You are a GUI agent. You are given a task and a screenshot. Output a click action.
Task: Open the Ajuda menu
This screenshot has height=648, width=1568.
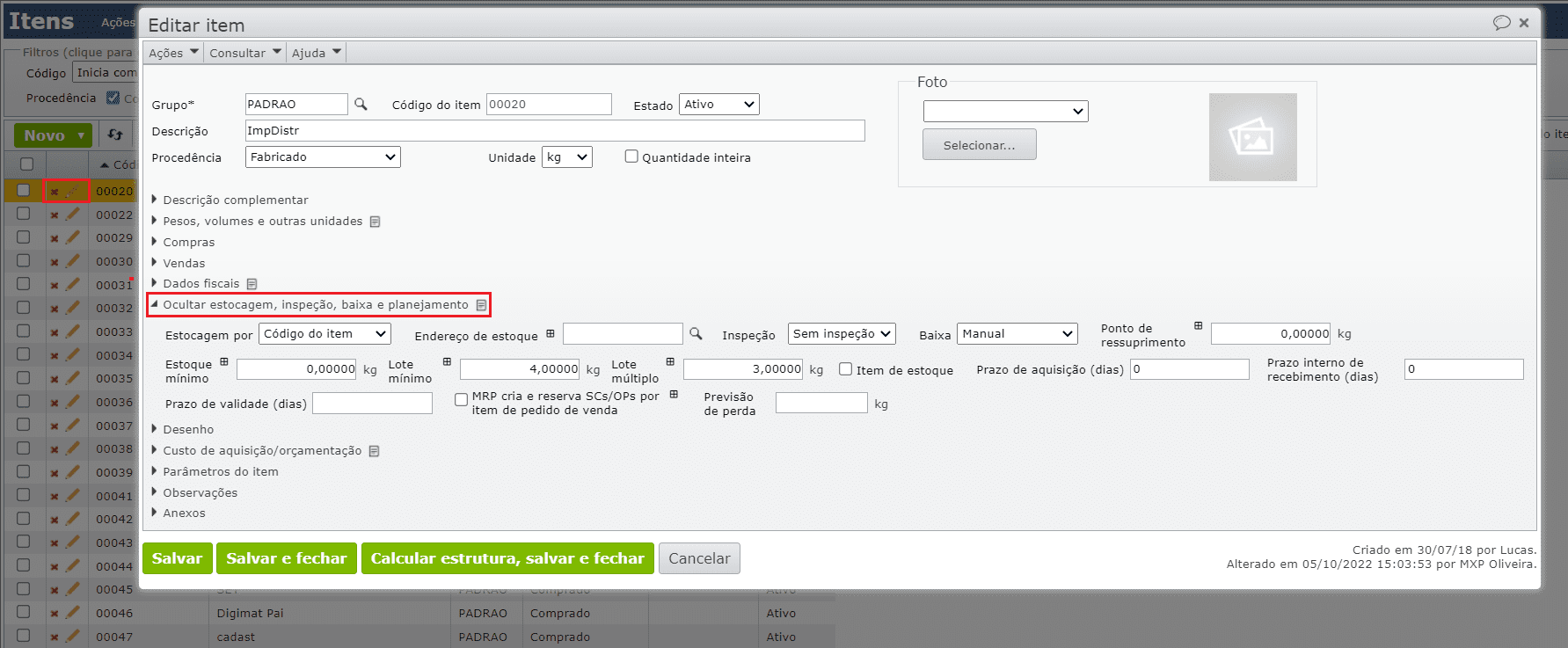click(x=317, y=53)
